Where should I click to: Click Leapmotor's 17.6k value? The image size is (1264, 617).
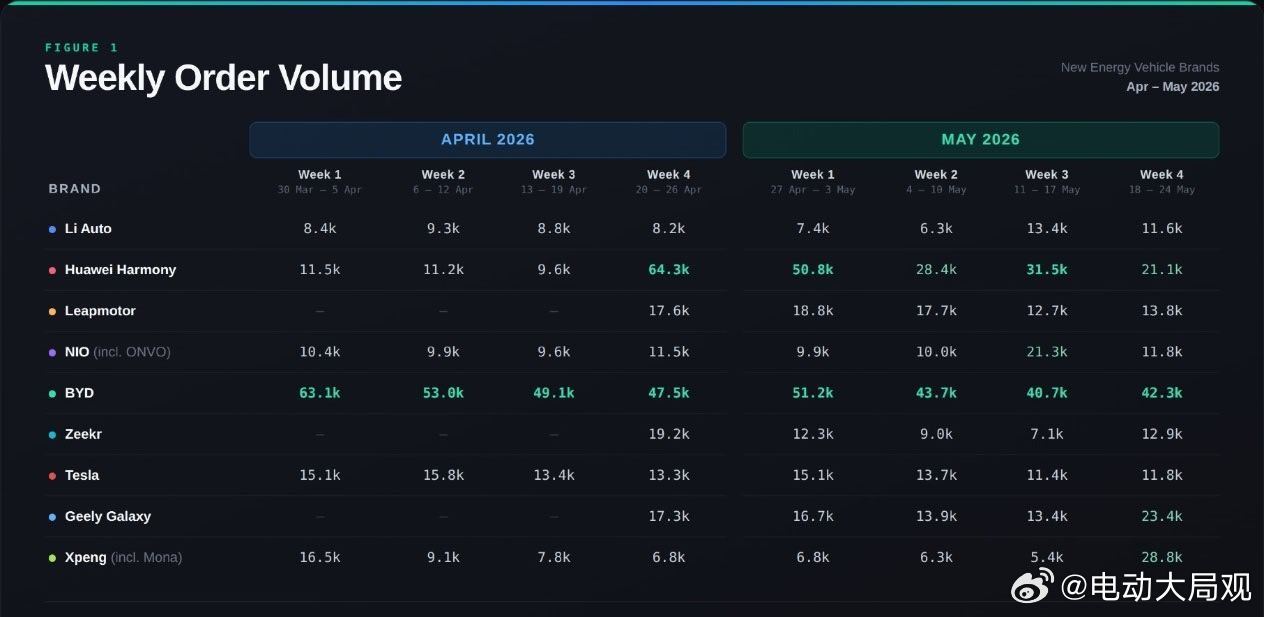click(669, 311)
